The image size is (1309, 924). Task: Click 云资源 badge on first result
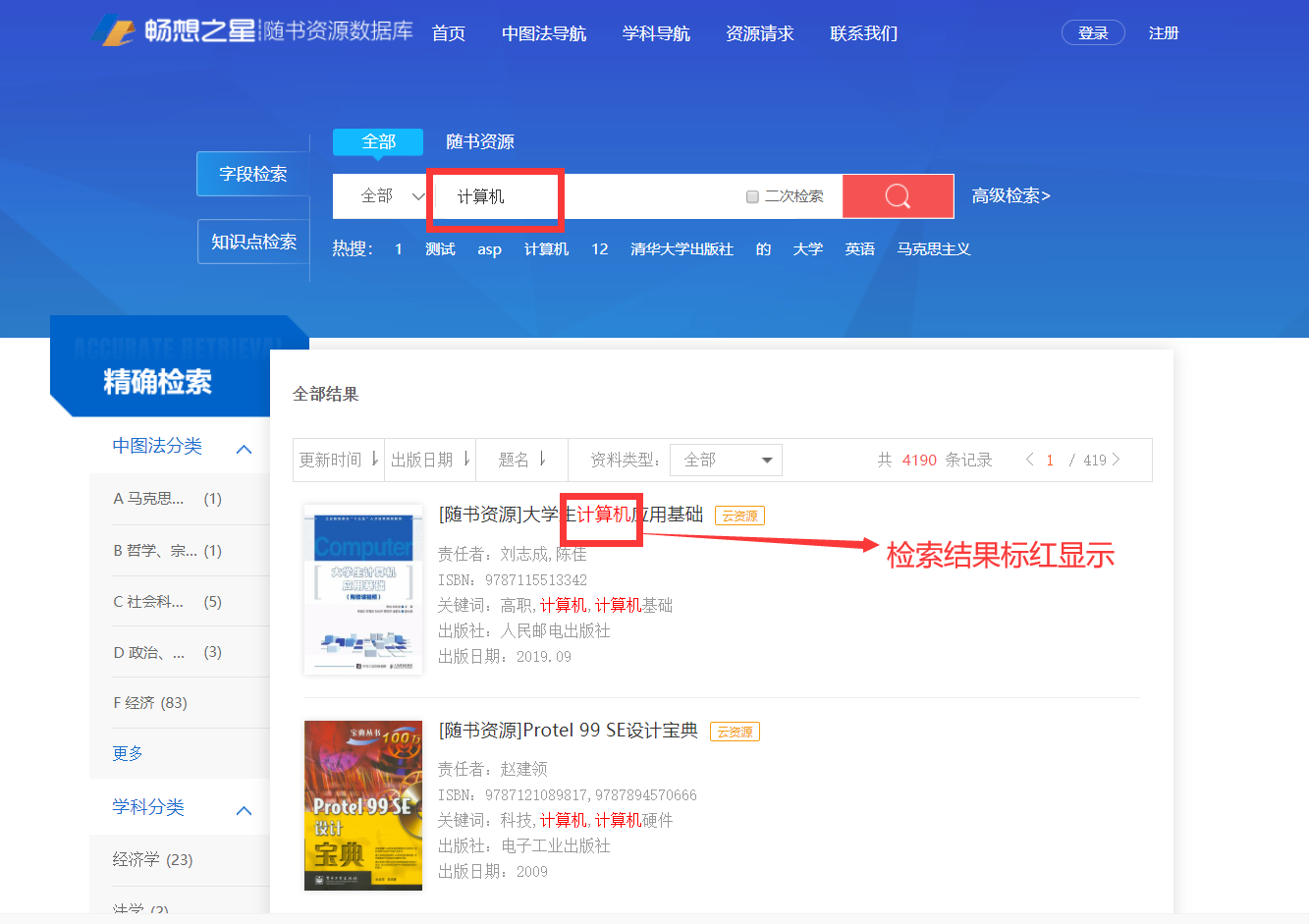(x=739, y=516)
